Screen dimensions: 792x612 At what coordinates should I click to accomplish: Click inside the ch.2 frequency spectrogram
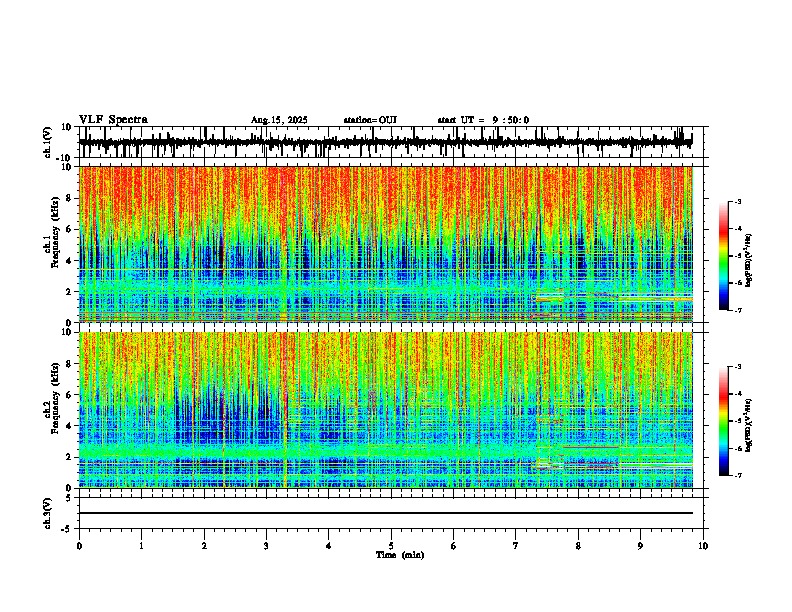[x=385, y=410]
